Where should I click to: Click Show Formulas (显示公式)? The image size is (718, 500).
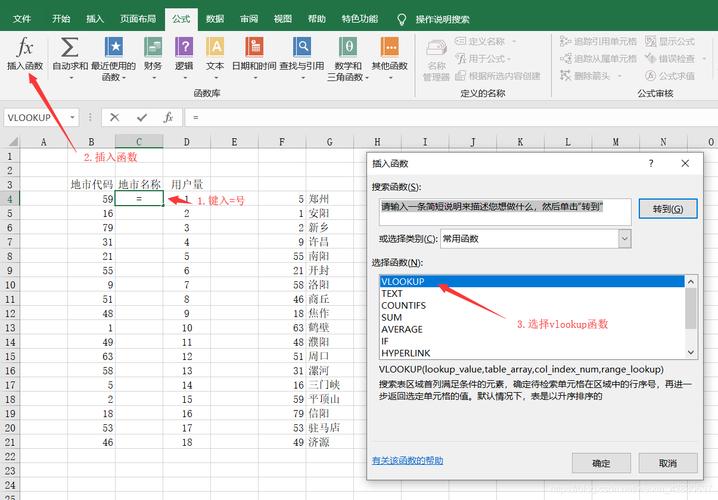(x=670, y=41)
